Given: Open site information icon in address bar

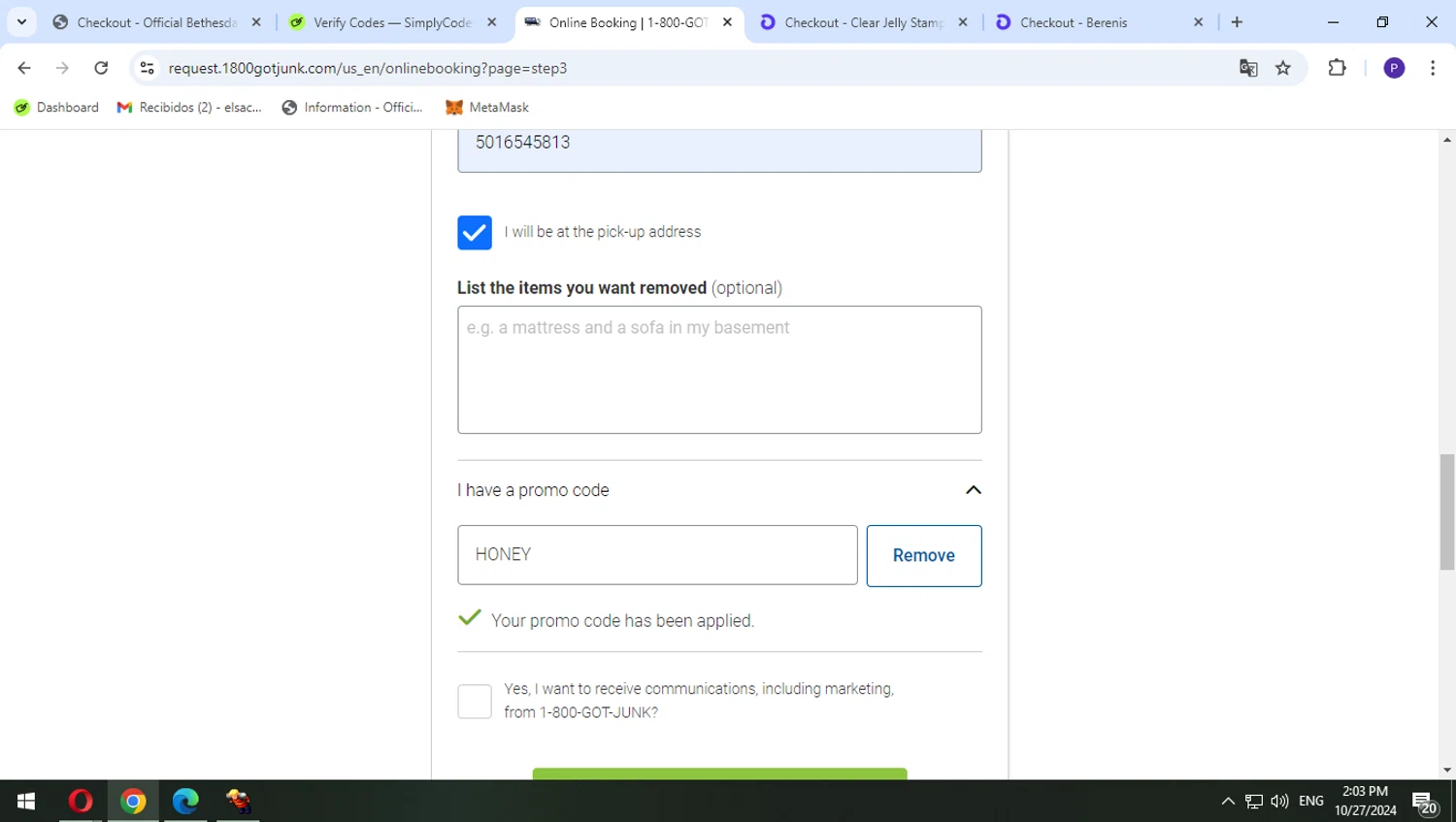Looking at the screenshot, I should coord(148,68).
